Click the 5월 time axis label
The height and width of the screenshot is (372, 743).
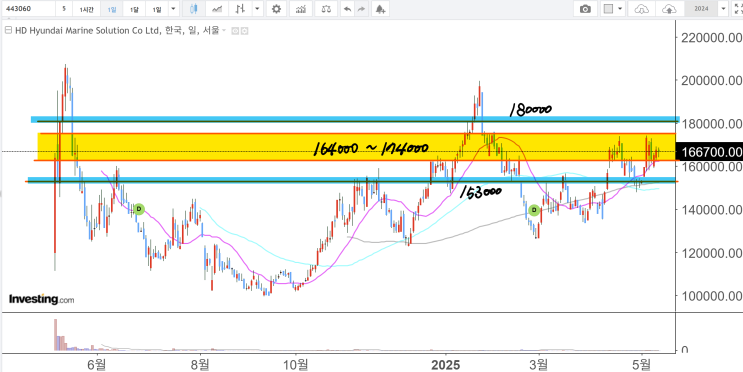tap(642, 365)
